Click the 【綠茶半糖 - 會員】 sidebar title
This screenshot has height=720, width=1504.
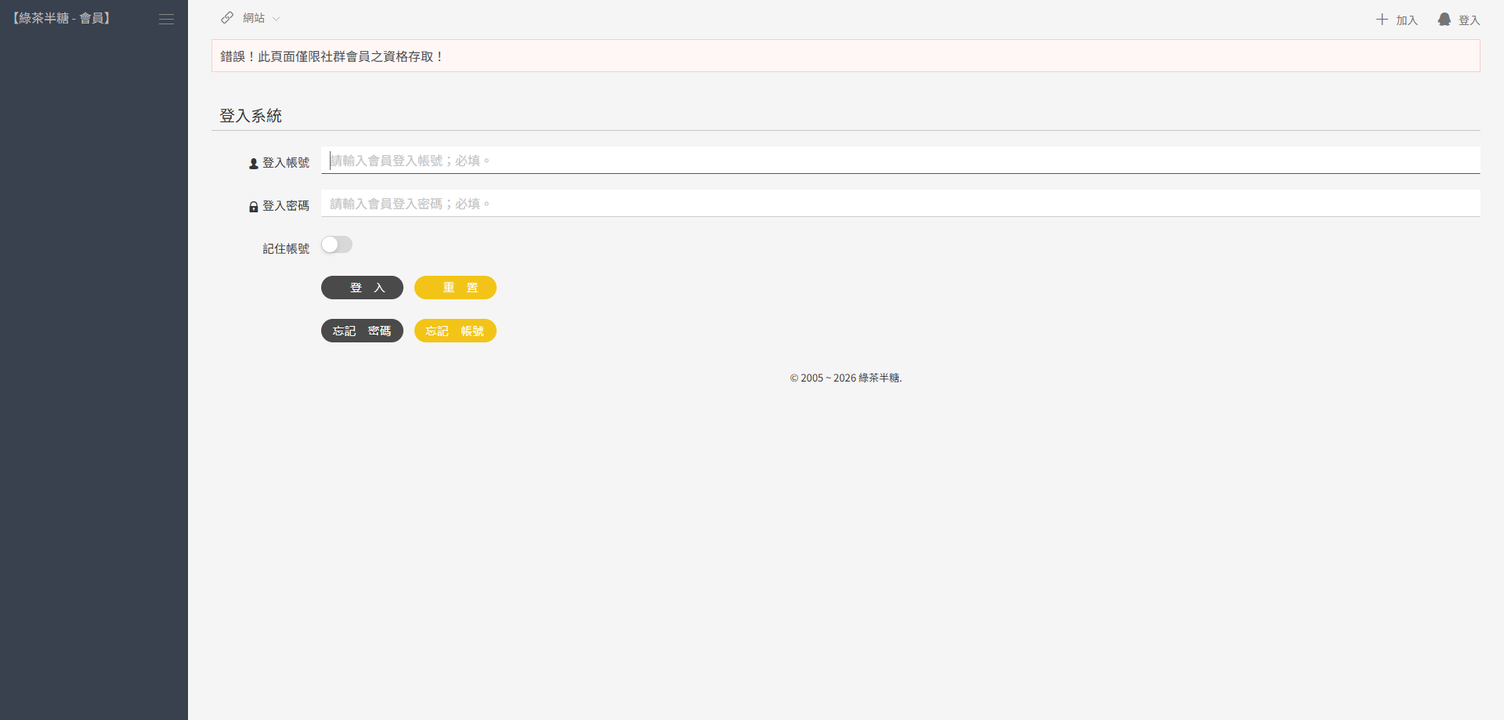pos(60,18)
